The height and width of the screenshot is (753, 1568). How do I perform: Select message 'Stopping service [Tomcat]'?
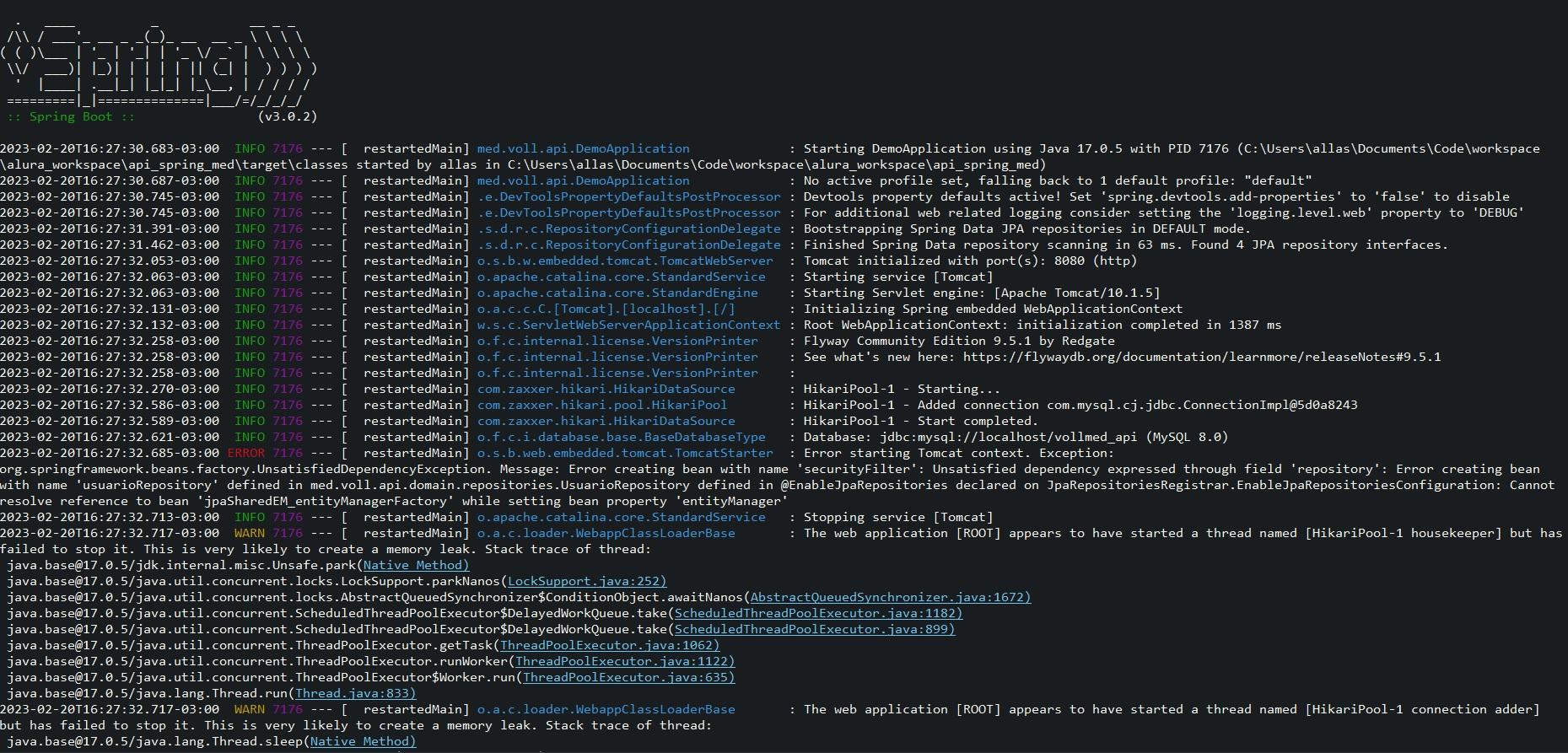[x=898, y=517]
